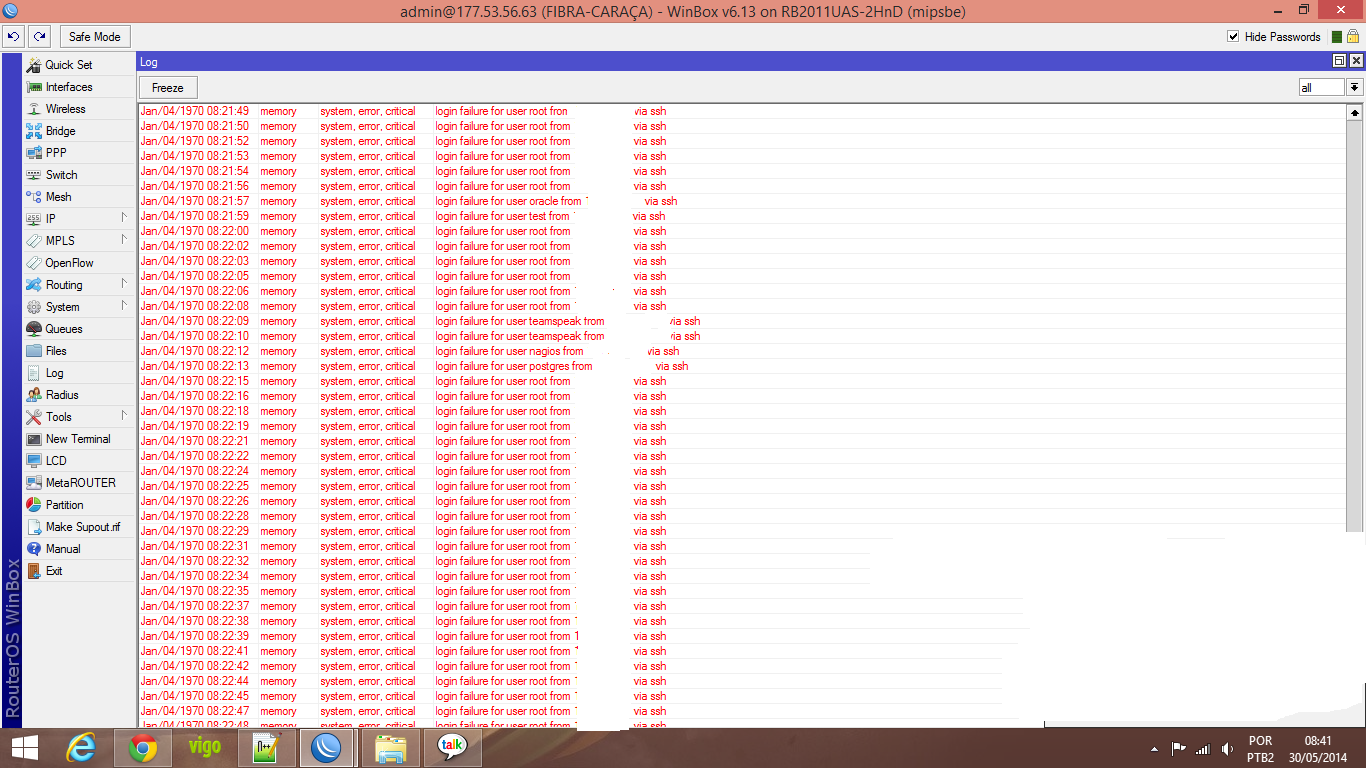Toggle the Hide Passwords checkbox
The image size is (1366, 768).
(x=1233, y=37)
